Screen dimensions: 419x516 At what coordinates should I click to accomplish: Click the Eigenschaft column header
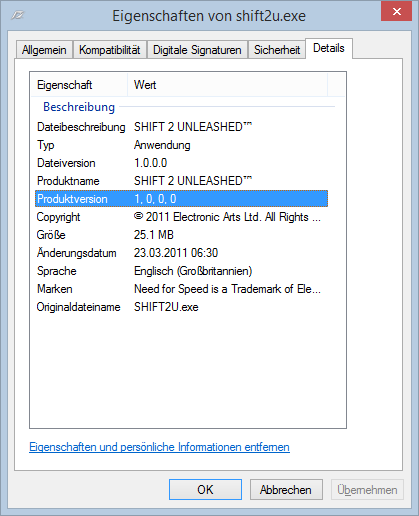[79, 85]
